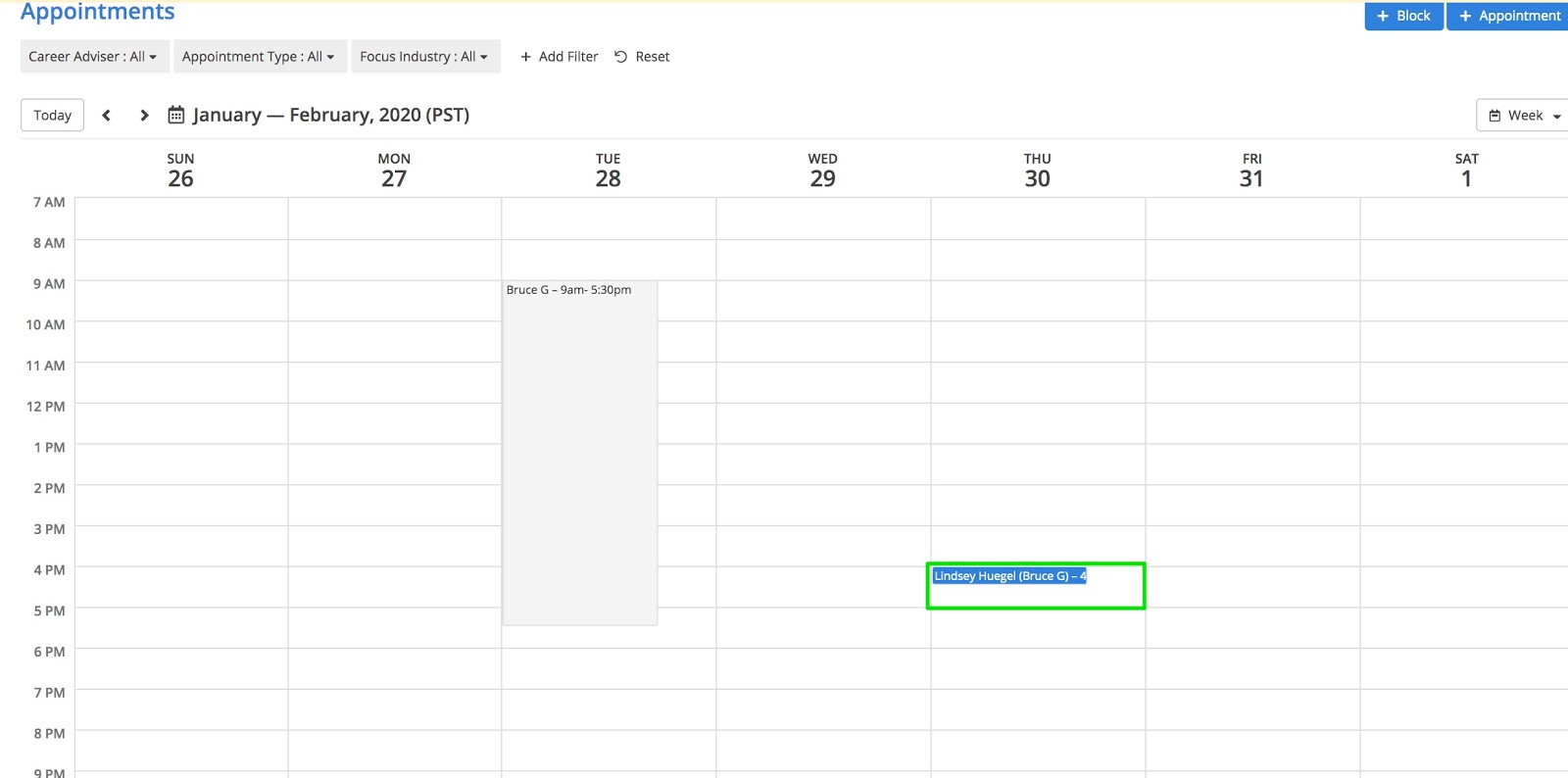Go to the next week arrow
Viewport: 1568px width, 778px height.
tap(144, 116)
